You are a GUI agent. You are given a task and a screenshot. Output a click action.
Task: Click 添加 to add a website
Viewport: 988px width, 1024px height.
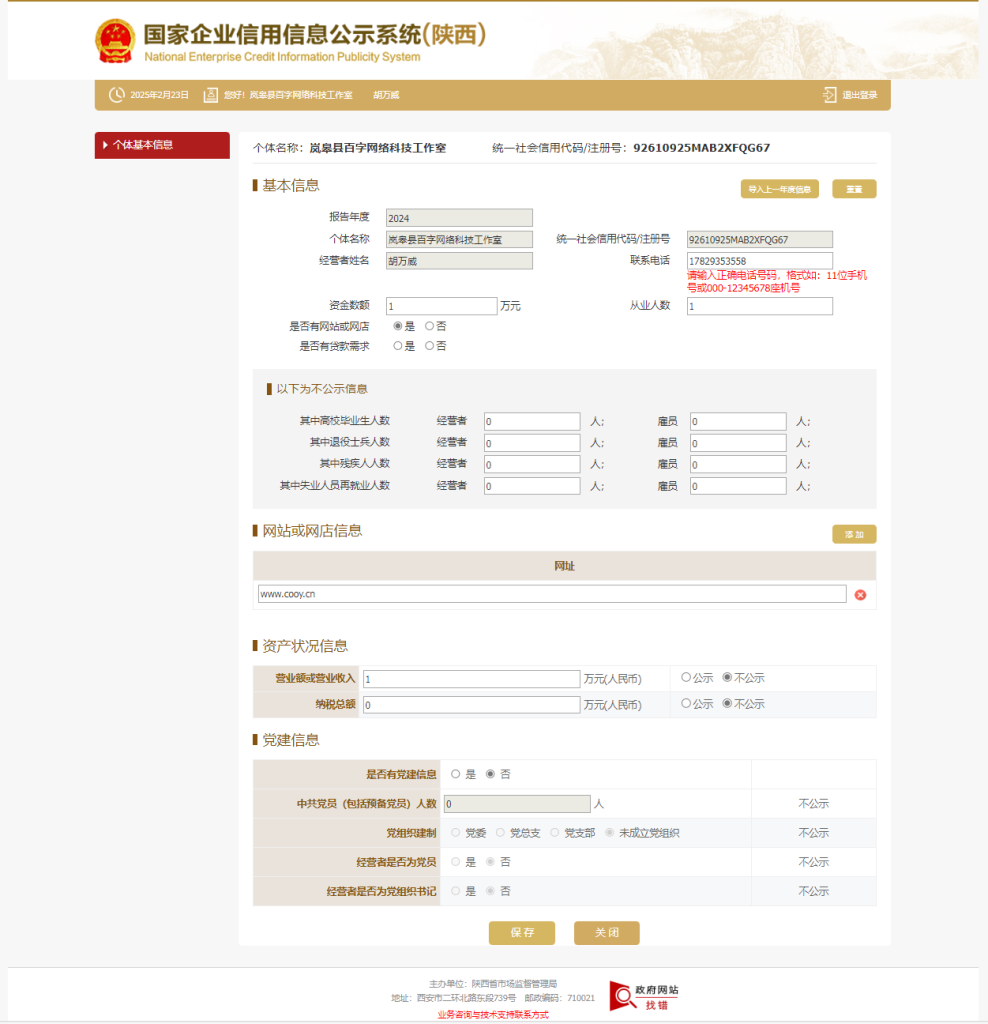click(854, 535)
